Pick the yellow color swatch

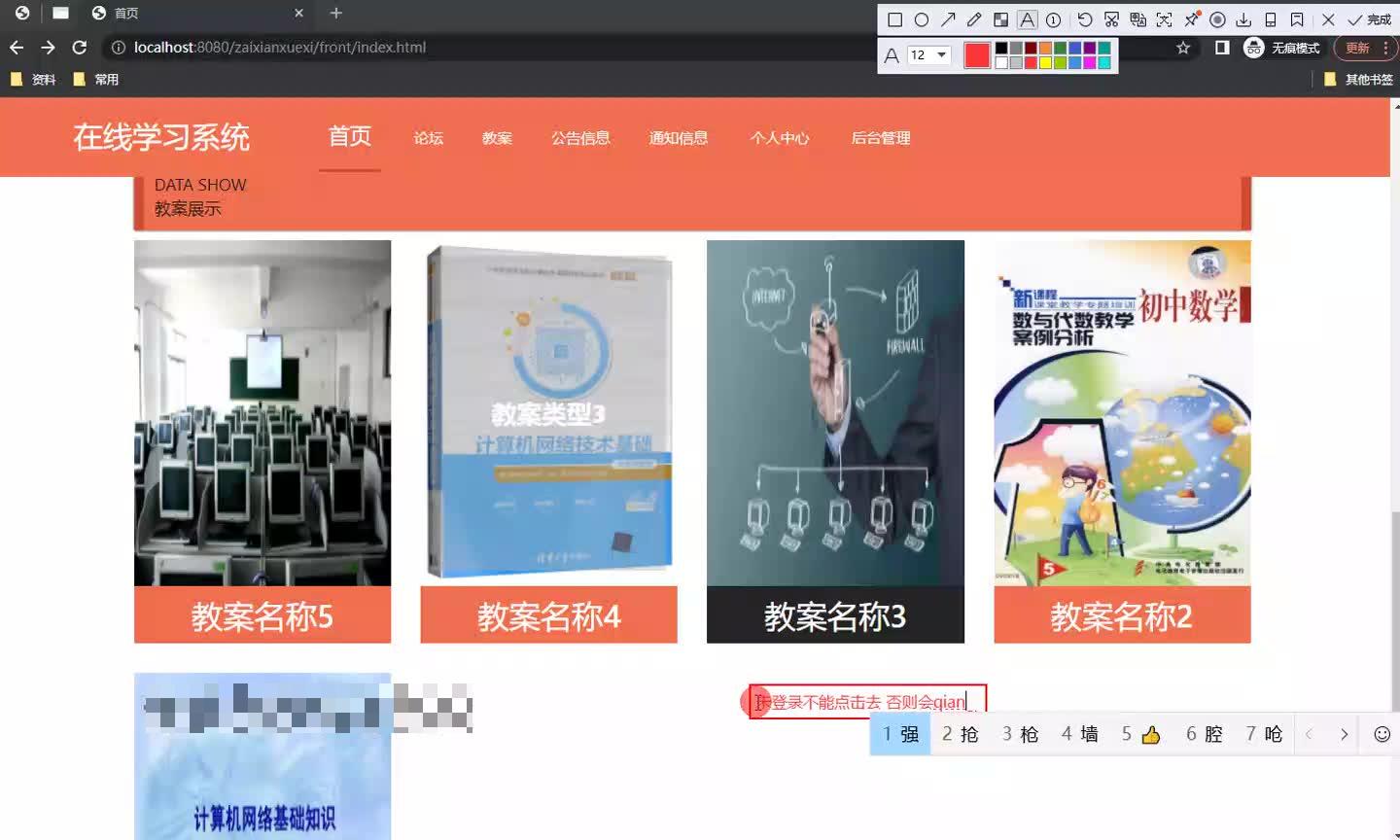(1044, 61)
